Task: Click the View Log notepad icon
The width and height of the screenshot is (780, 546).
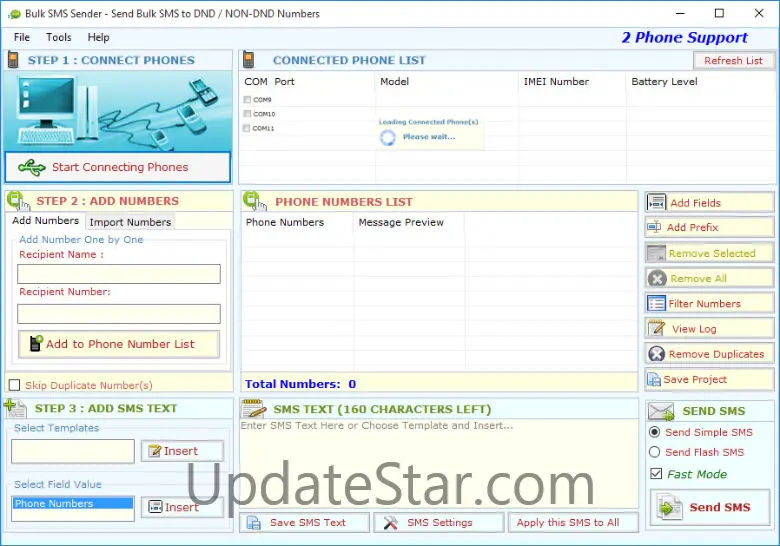Action: pos(657,329)
